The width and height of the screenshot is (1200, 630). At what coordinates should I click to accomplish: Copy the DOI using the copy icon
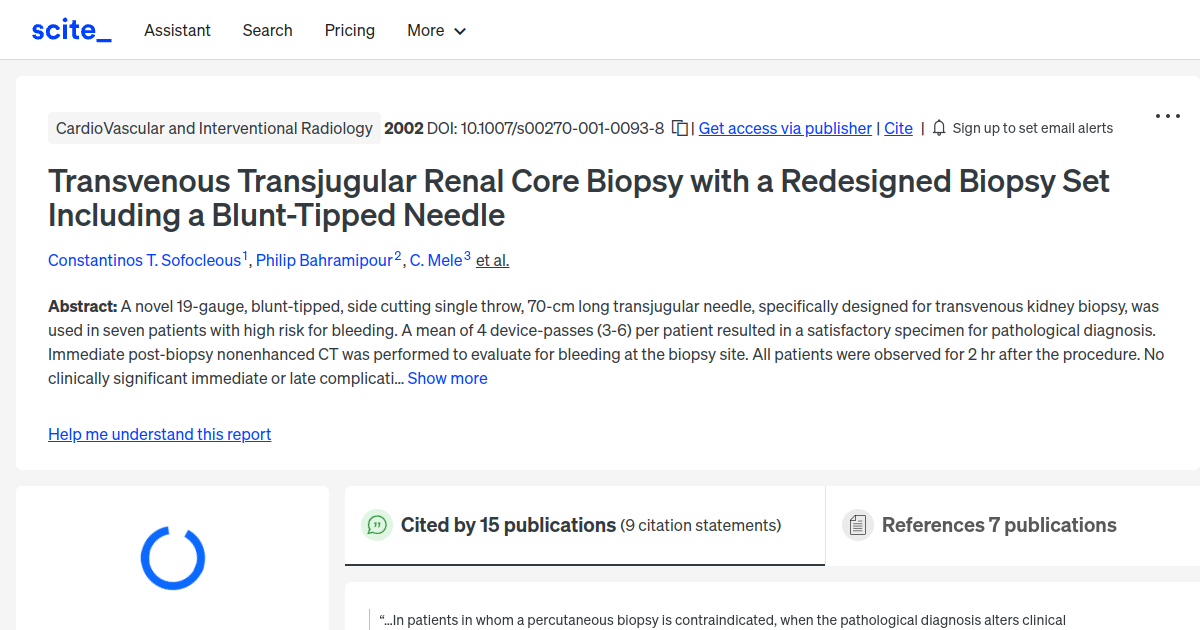click(x=679, y=128)
